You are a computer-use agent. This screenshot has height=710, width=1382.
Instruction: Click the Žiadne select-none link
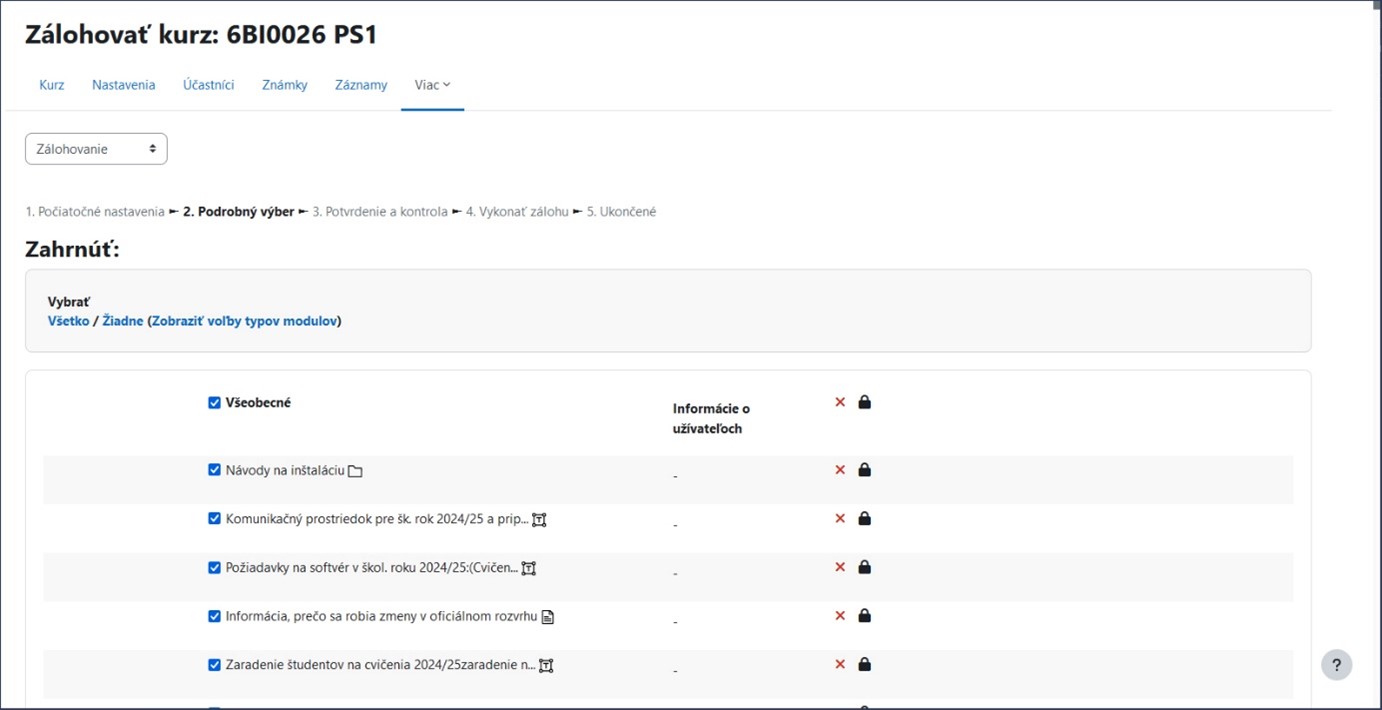pos(122,321)
